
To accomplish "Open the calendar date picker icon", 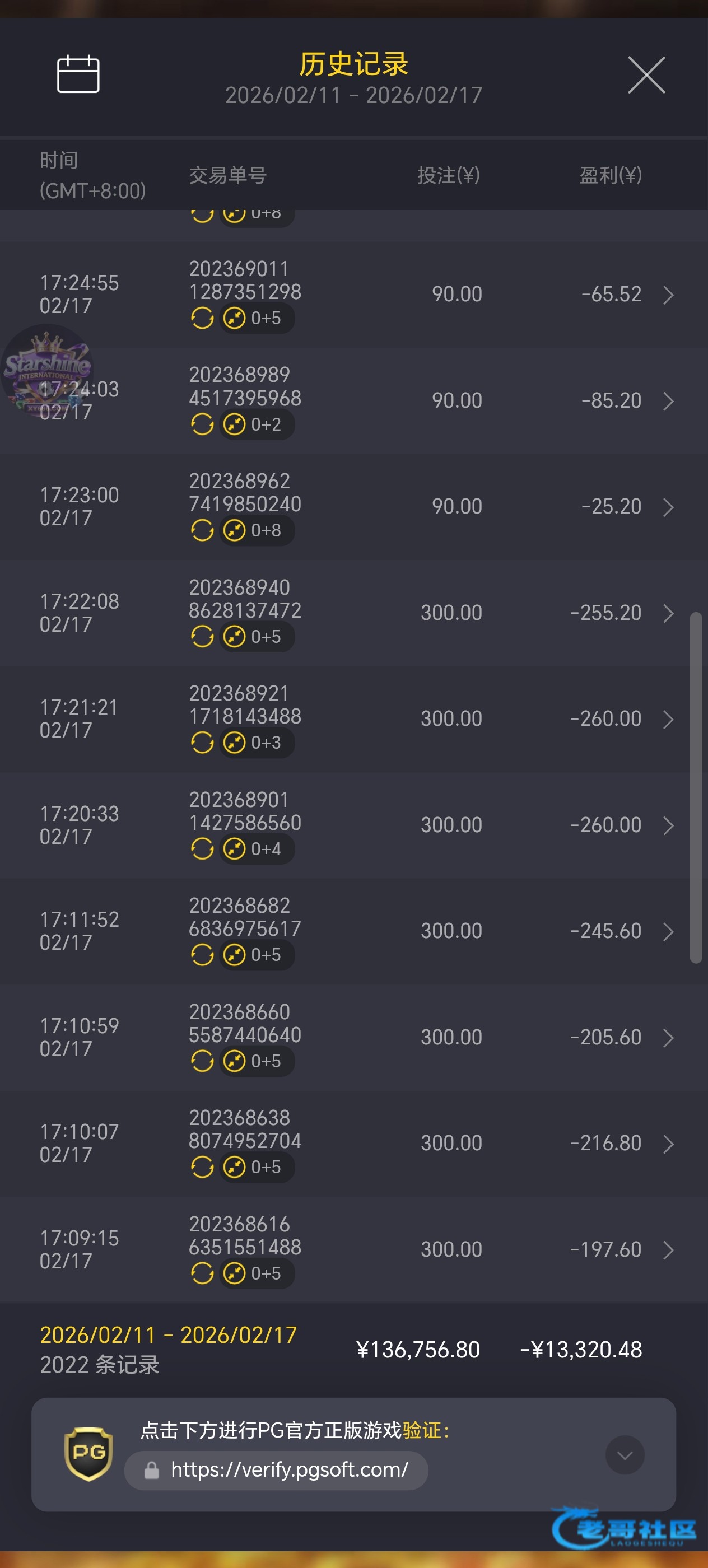I will 78,74.
